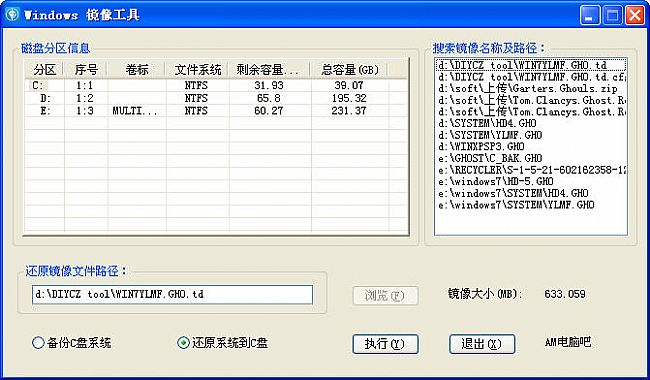Image resolution: width=650 pixels, height=380 pixels.
Task: Click the 1:1 sequence number cell
Action: (85, 86)
